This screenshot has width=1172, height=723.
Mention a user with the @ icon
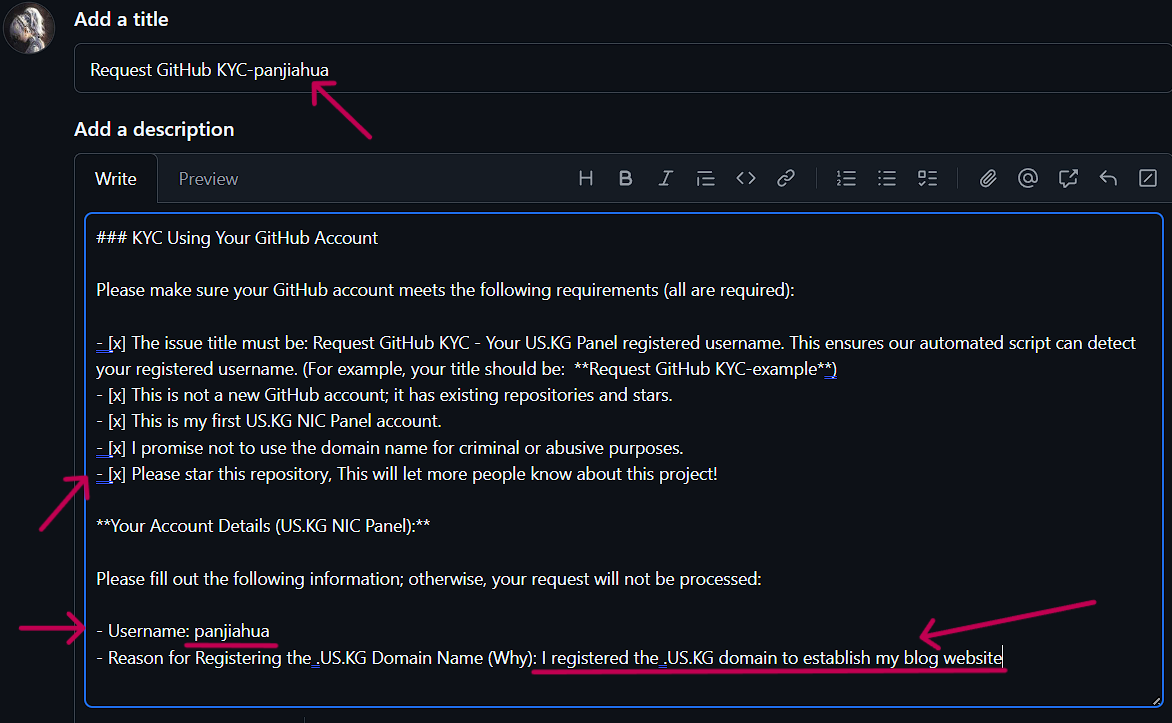(x=1028, y=179)
